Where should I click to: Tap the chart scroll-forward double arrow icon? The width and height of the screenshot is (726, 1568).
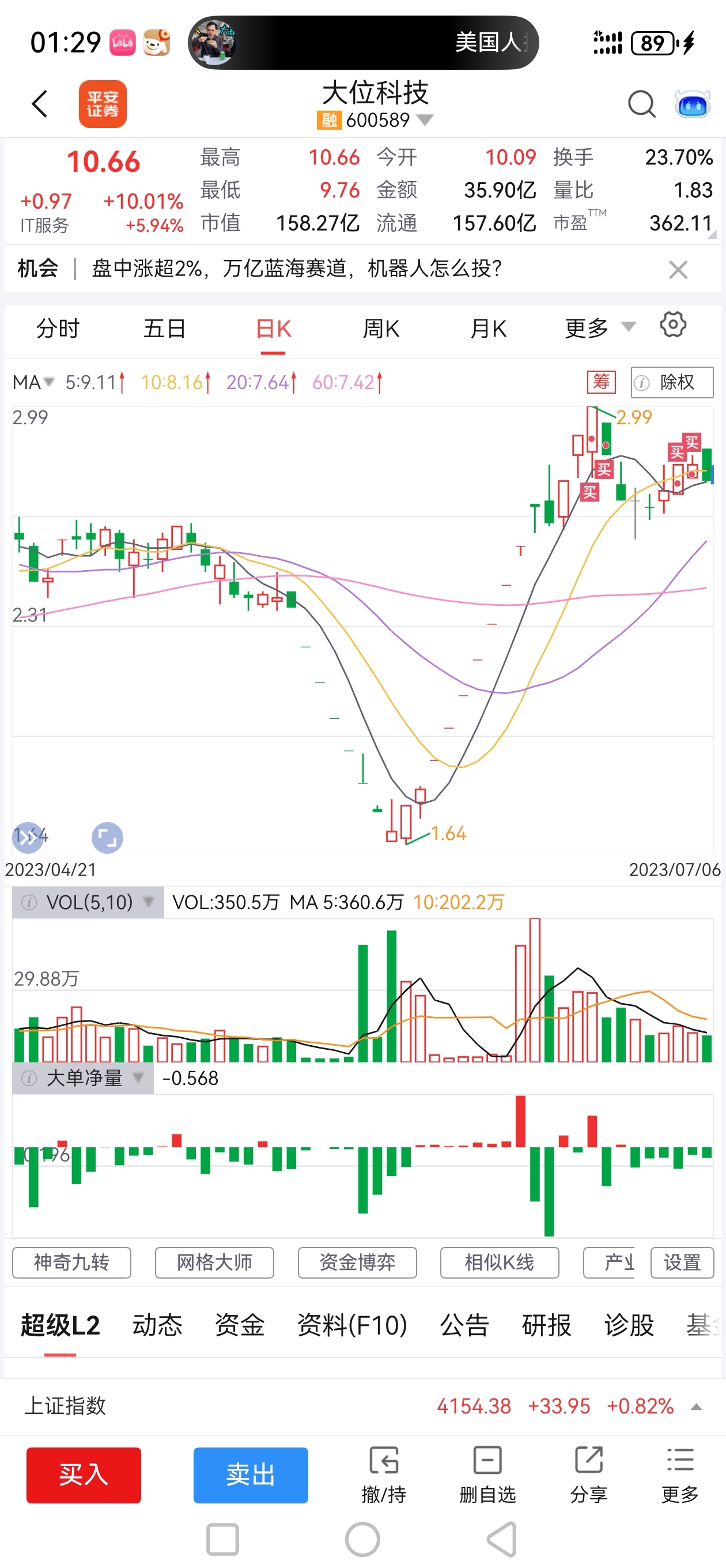click(28, 838)
